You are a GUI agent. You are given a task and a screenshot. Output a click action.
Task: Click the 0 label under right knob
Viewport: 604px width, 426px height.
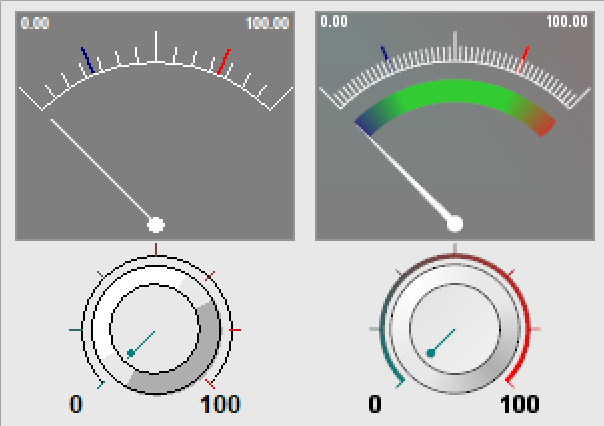tap(375, 405)
